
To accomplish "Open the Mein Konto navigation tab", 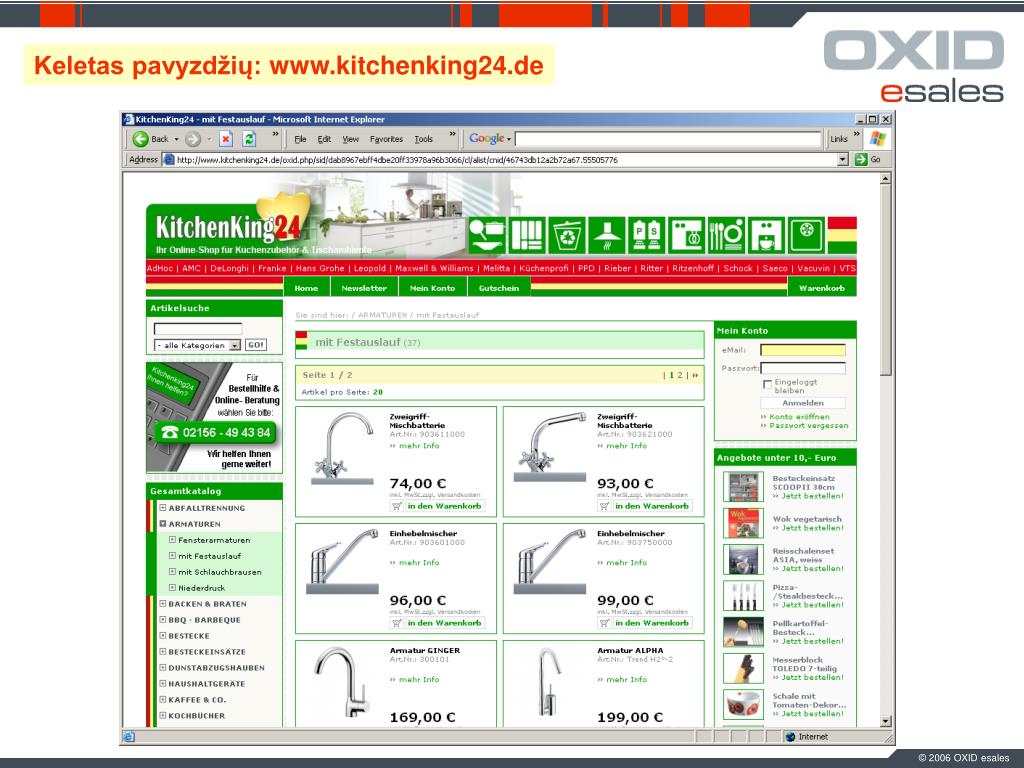I will coord(432,288).
